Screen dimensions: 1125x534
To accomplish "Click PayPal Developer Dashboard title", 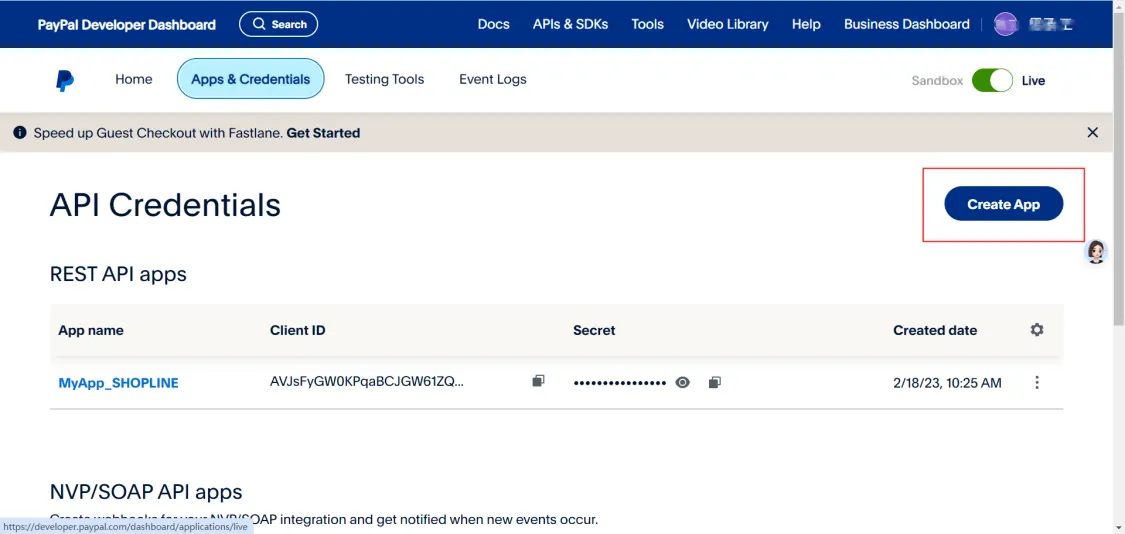I will pyautogui.click(x=126, y=24).
